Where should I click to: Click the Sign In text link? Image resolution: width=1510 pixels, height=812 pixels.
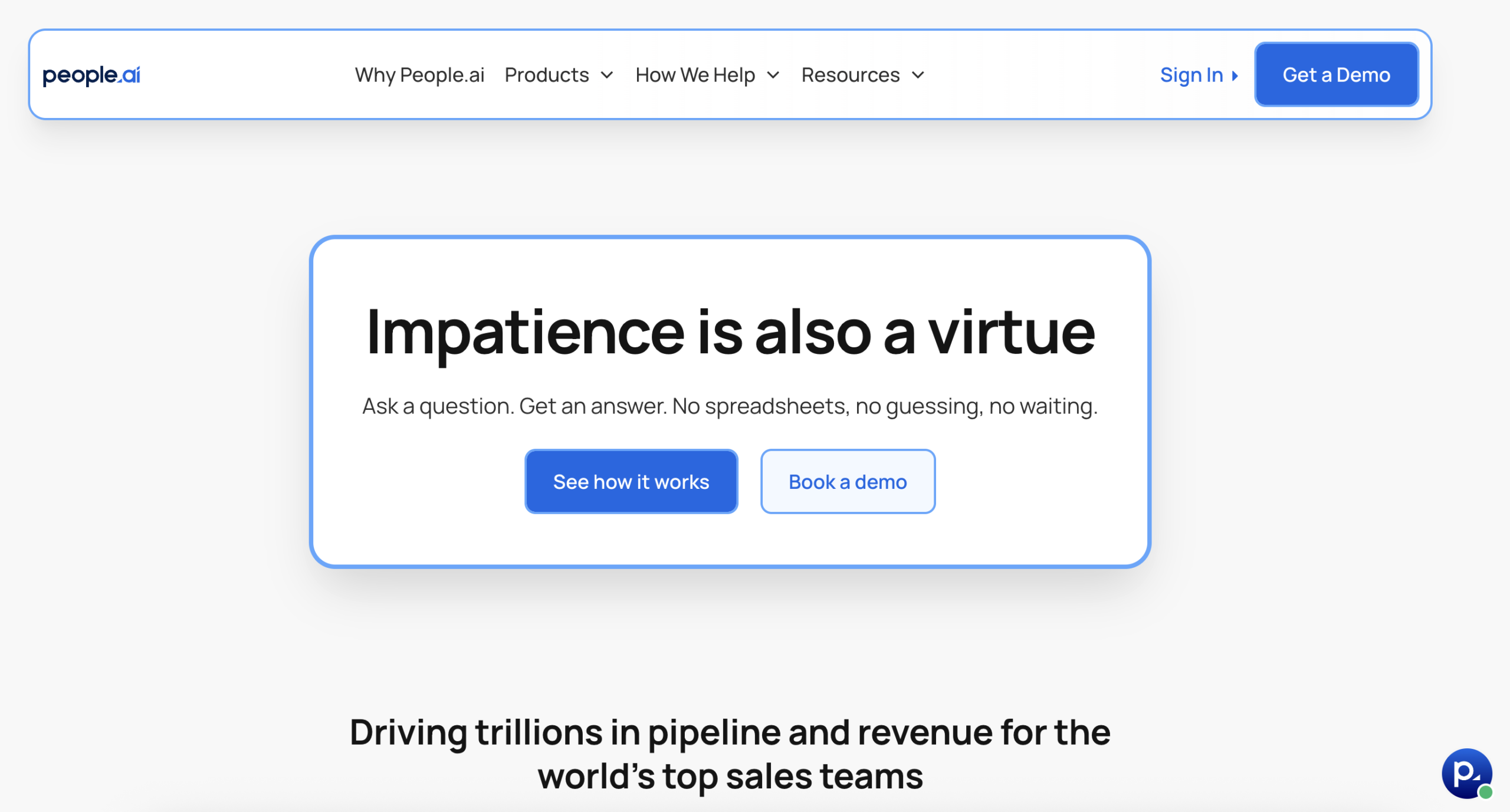coord(1191,75)
